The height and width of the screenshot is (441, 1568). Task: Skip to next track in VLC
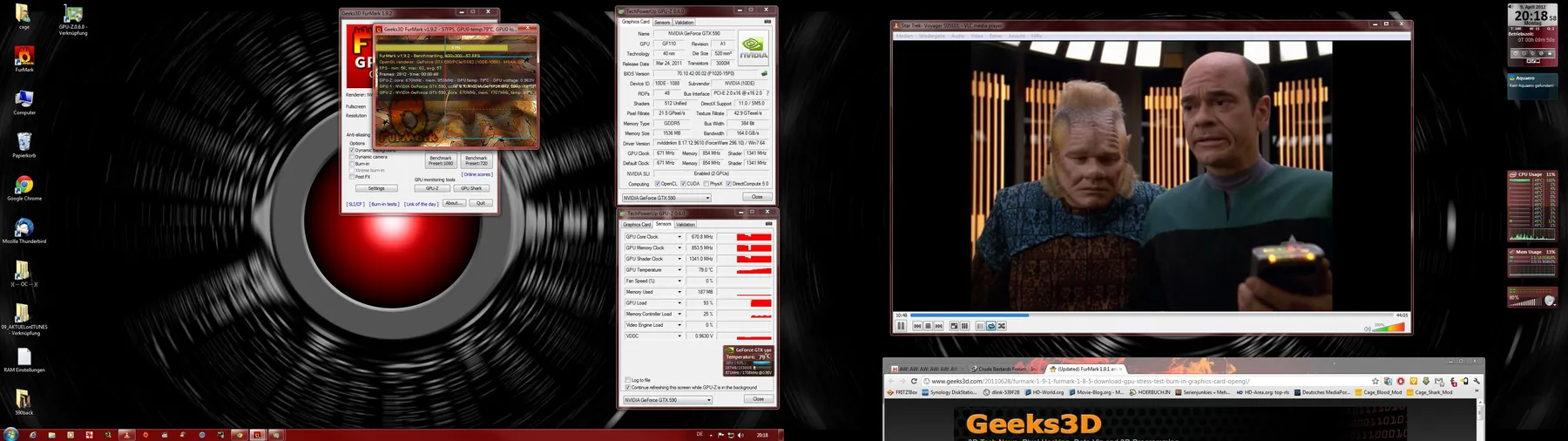point(938,326)
